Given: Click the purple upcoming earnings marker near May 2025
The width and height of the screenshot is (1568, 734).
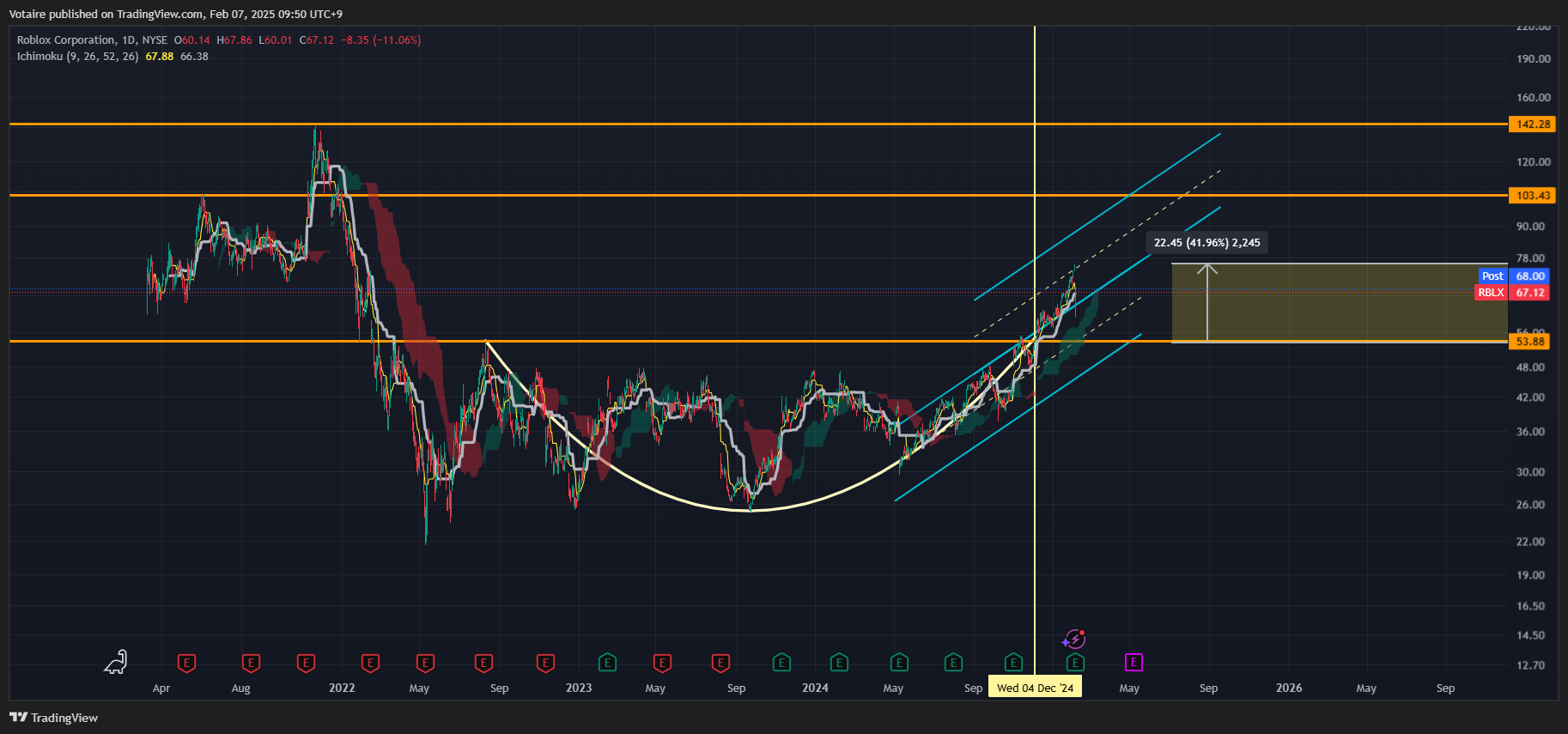Looking at the screenshot, I should coord(1133,662).
